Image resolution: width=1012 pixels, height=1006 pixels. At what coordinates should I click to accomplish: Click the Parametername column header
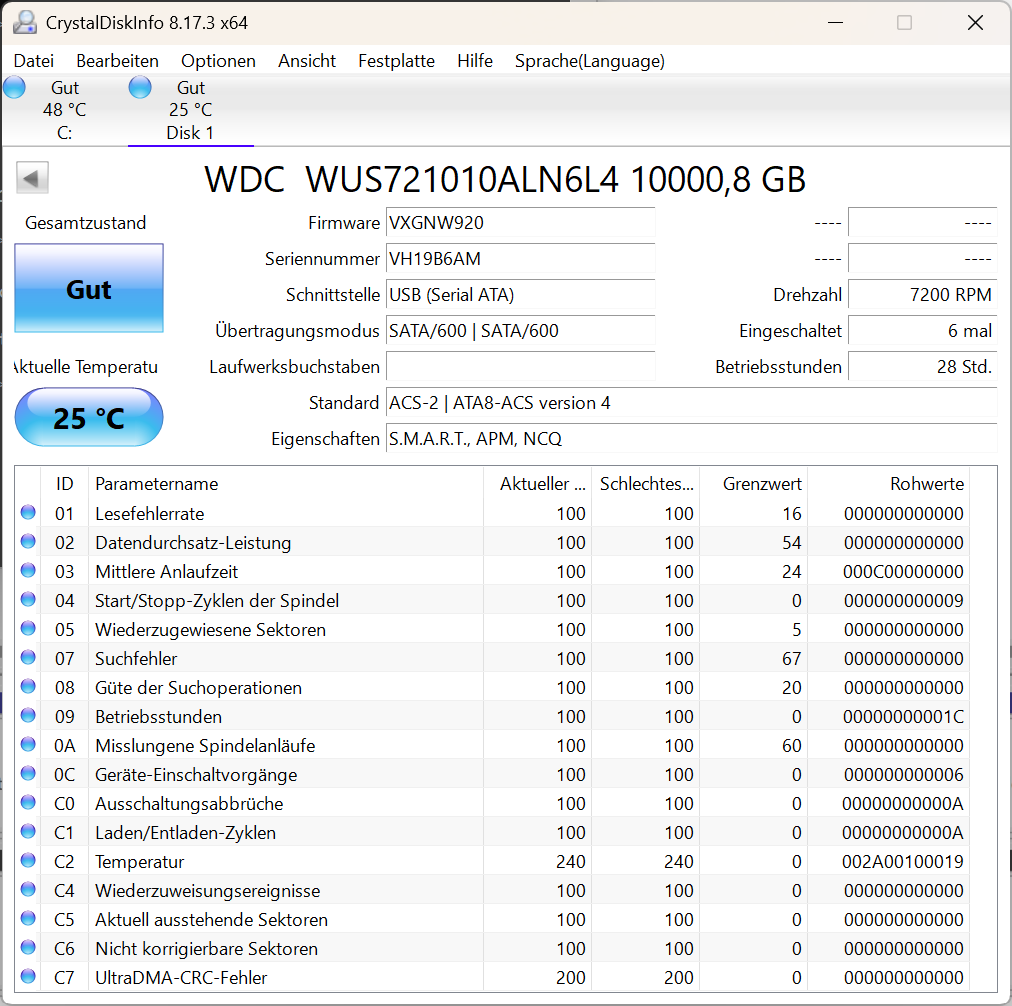pos(285,483)
